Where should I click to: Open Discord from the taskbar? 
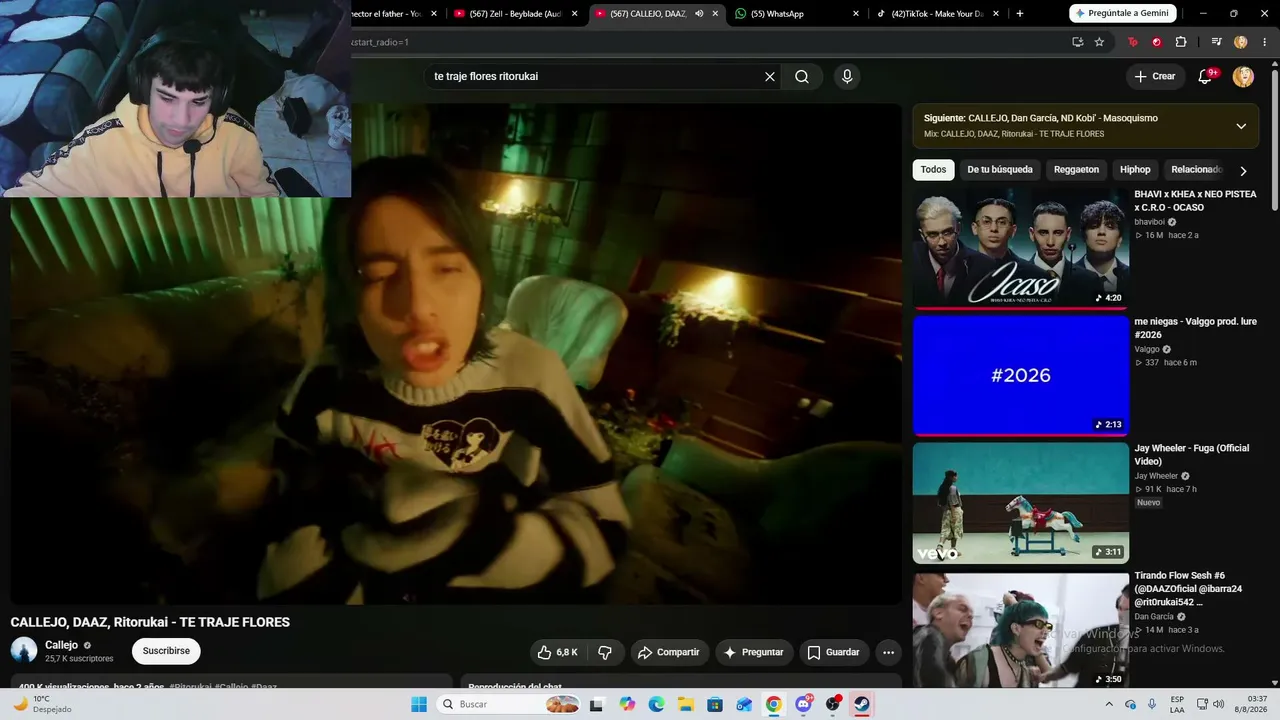(x=803, y=704)
